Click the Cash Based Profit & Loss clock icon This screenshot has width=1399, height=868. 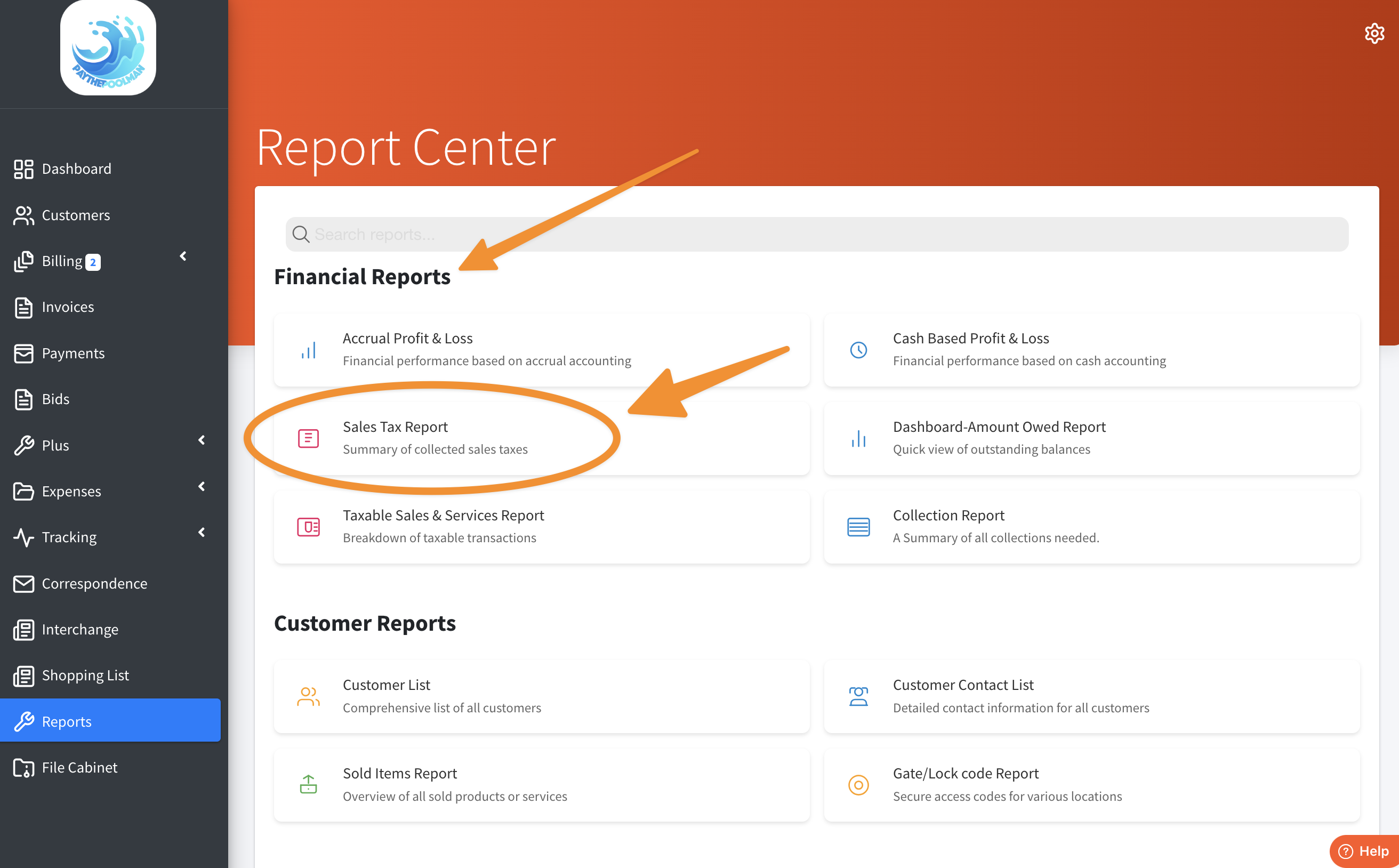coord(858,350)
